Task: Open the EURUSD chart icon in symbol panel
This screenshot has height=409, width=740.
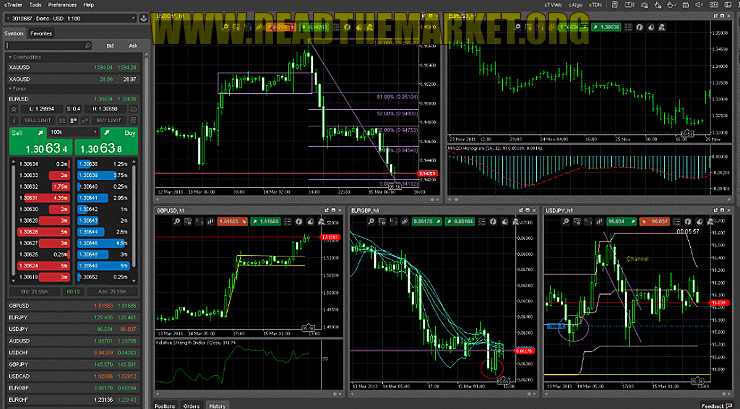Action: tap(134, 109)
